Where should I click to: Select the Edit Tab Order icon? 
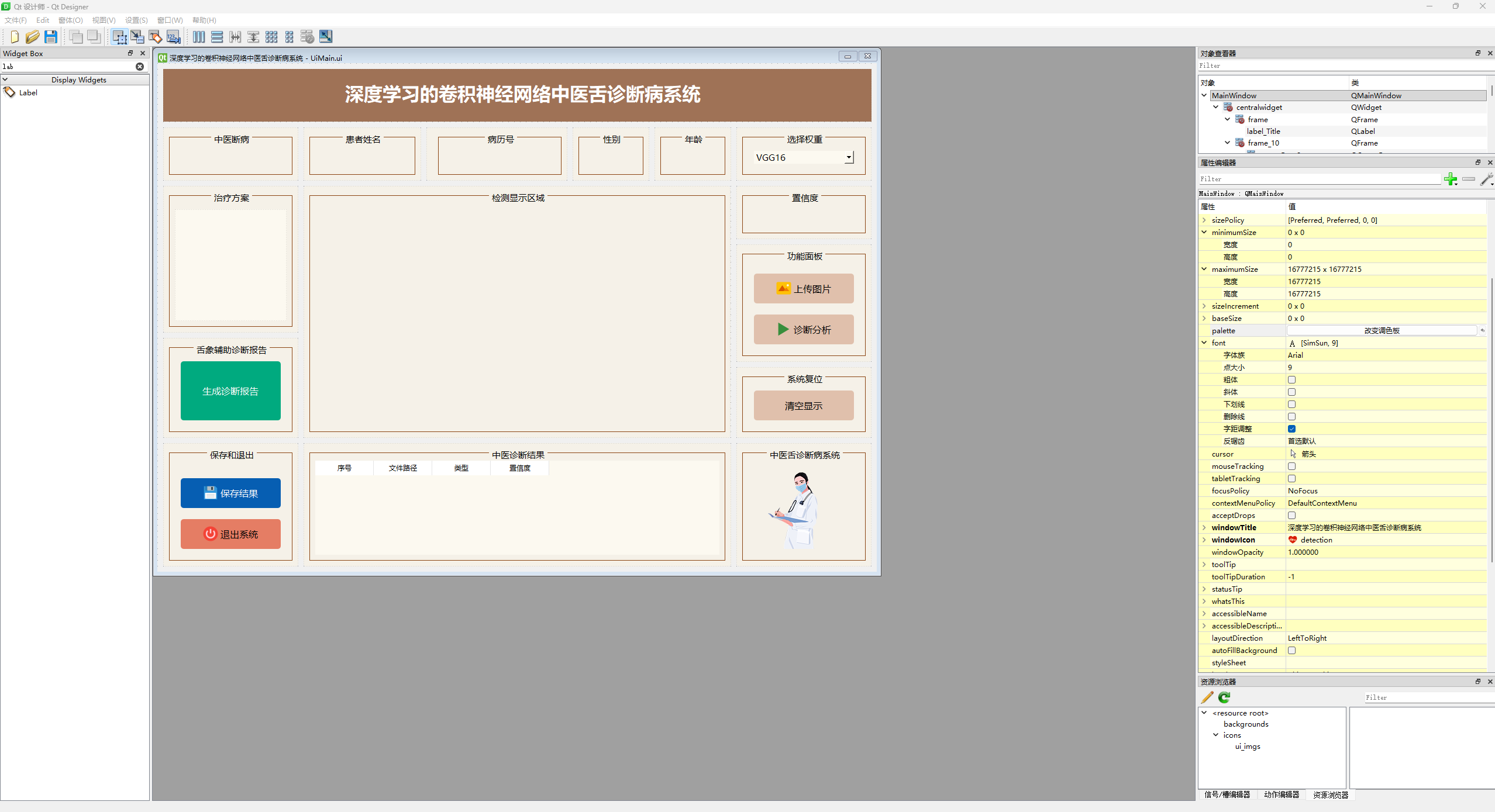pyautogui.click(x=174, y=37)
